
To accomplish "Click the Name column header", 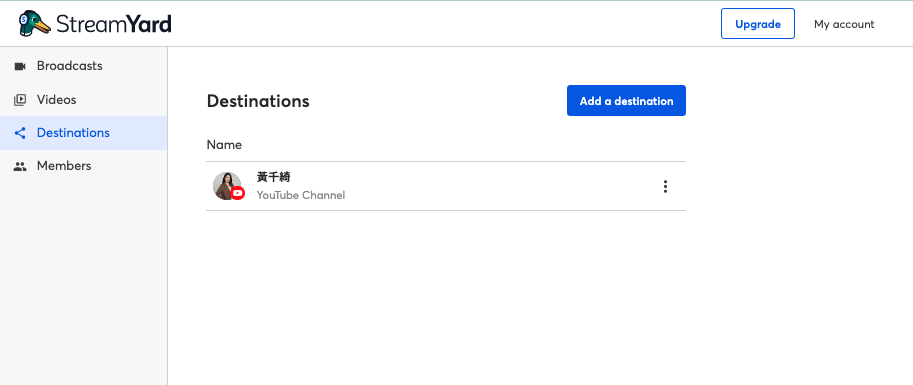I will pos(224,144).
